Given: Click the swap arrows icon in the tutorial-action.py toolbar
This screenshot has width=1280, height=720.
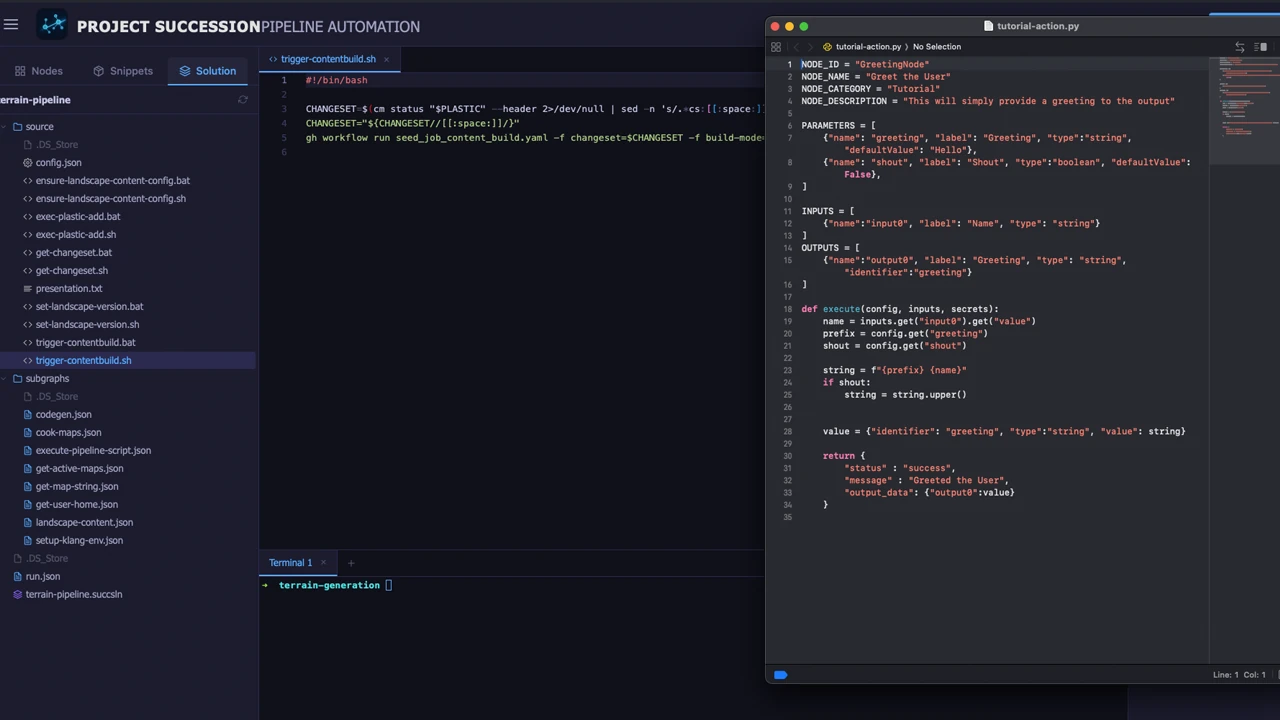Looking at the screenshot, I should pyautogui.click(x=1240, y=47).
